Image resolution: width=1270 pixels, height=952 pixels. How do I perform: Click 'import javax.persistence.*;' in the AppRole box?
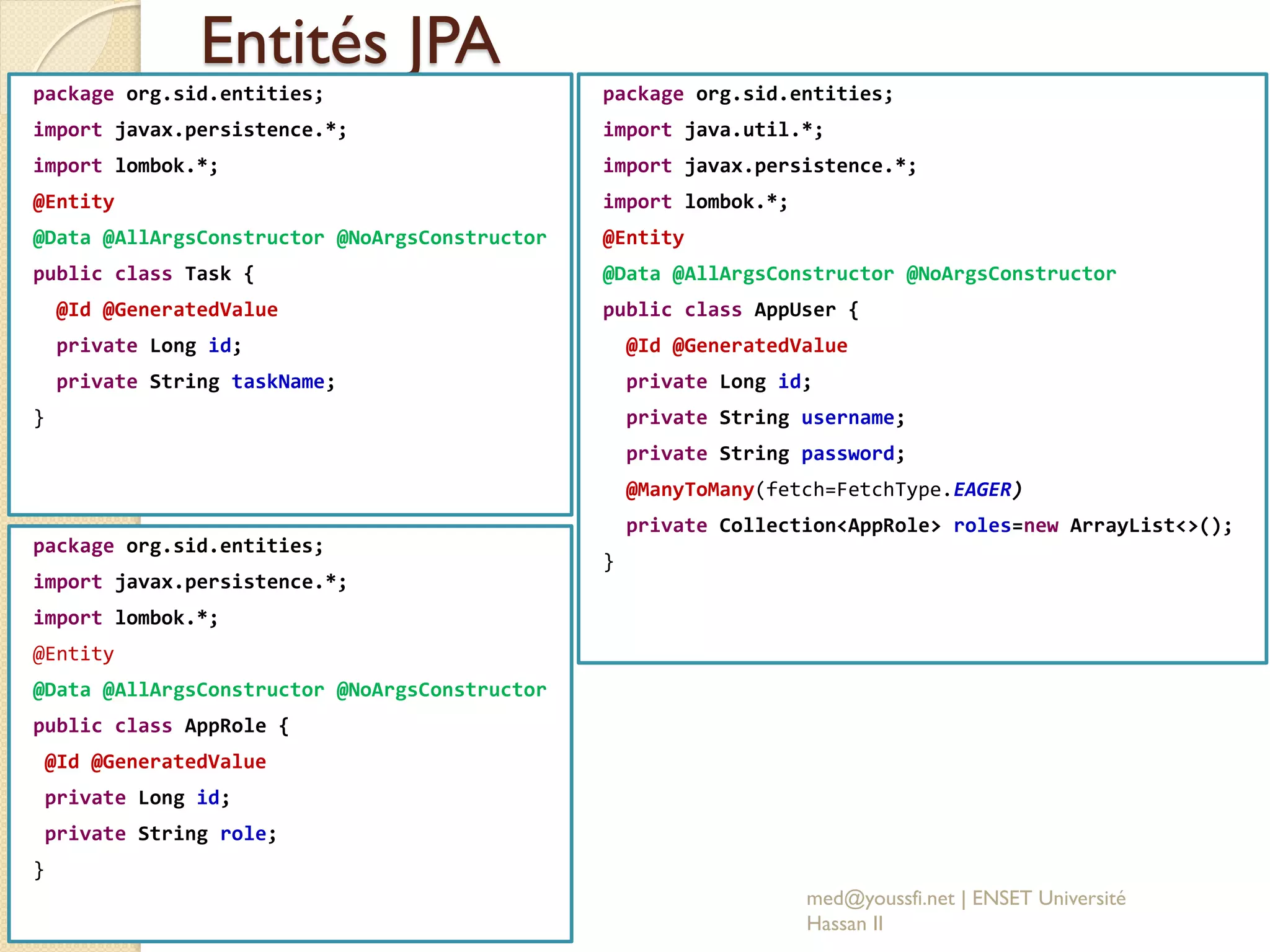pyautogui.click(x=190, y=582)
